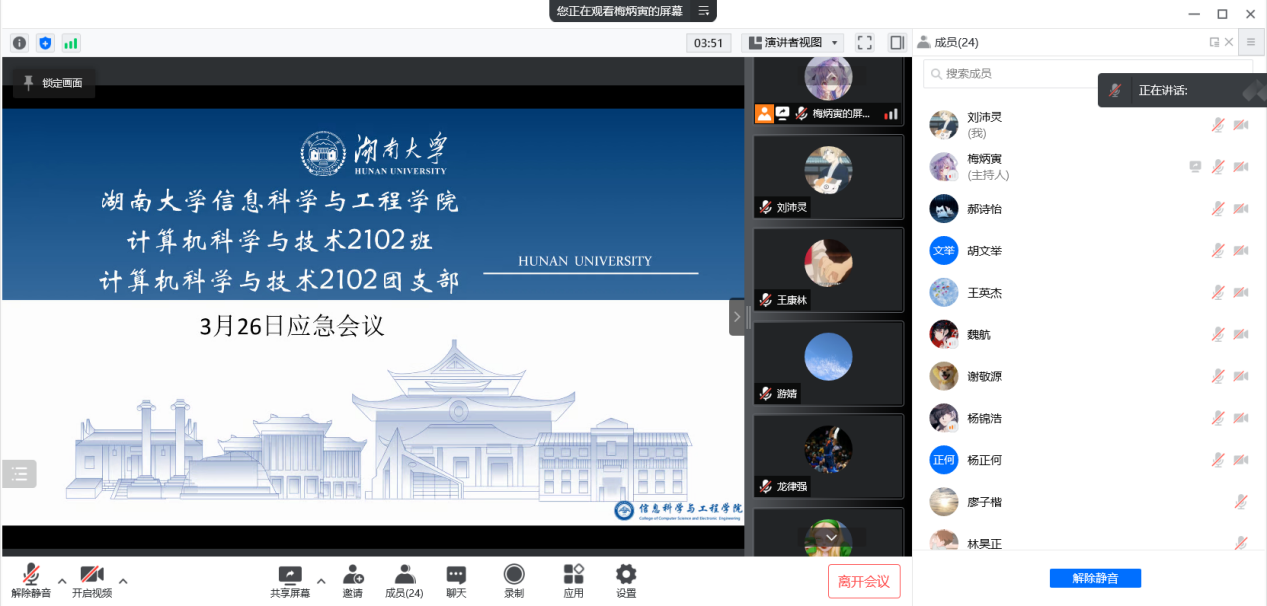This screenshot has height=606, width=1267.
Task: Check the green network signal icon
Action: [x=70, y=43]
